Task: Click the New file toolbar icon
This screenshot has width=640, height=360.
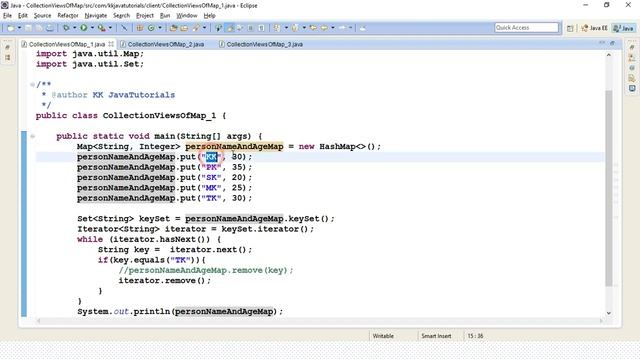Action: click(x=11, y=28)
